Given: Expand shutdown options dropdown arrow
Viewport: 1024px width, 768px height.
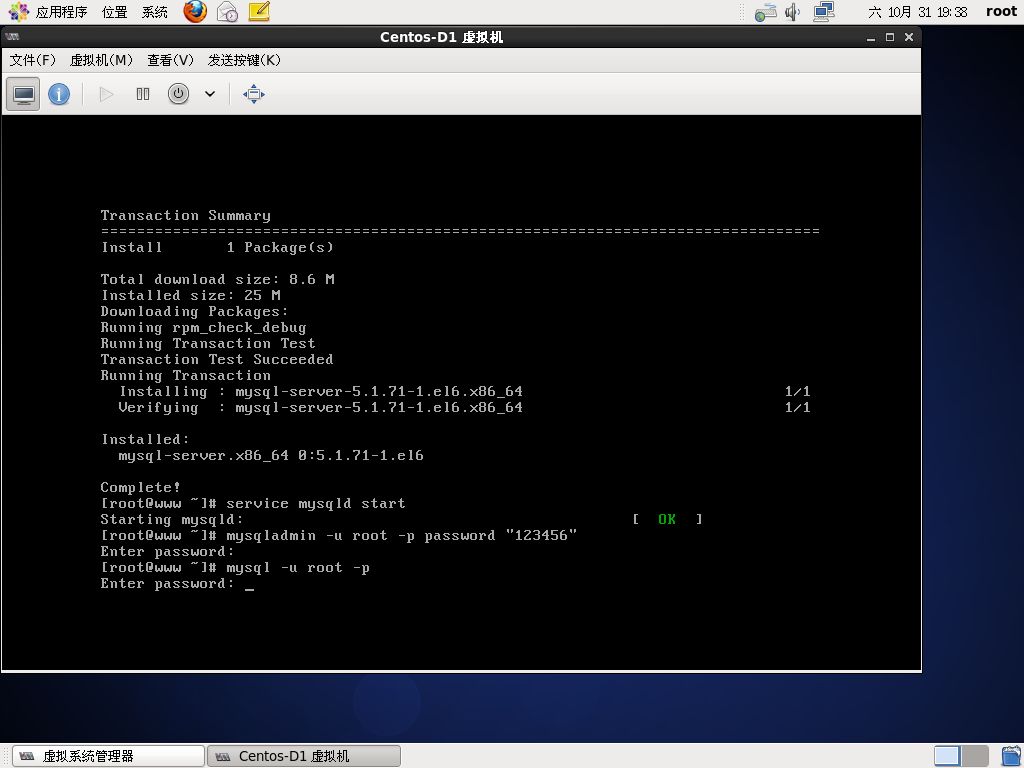Looking at the screenshot, I should 210,94.
